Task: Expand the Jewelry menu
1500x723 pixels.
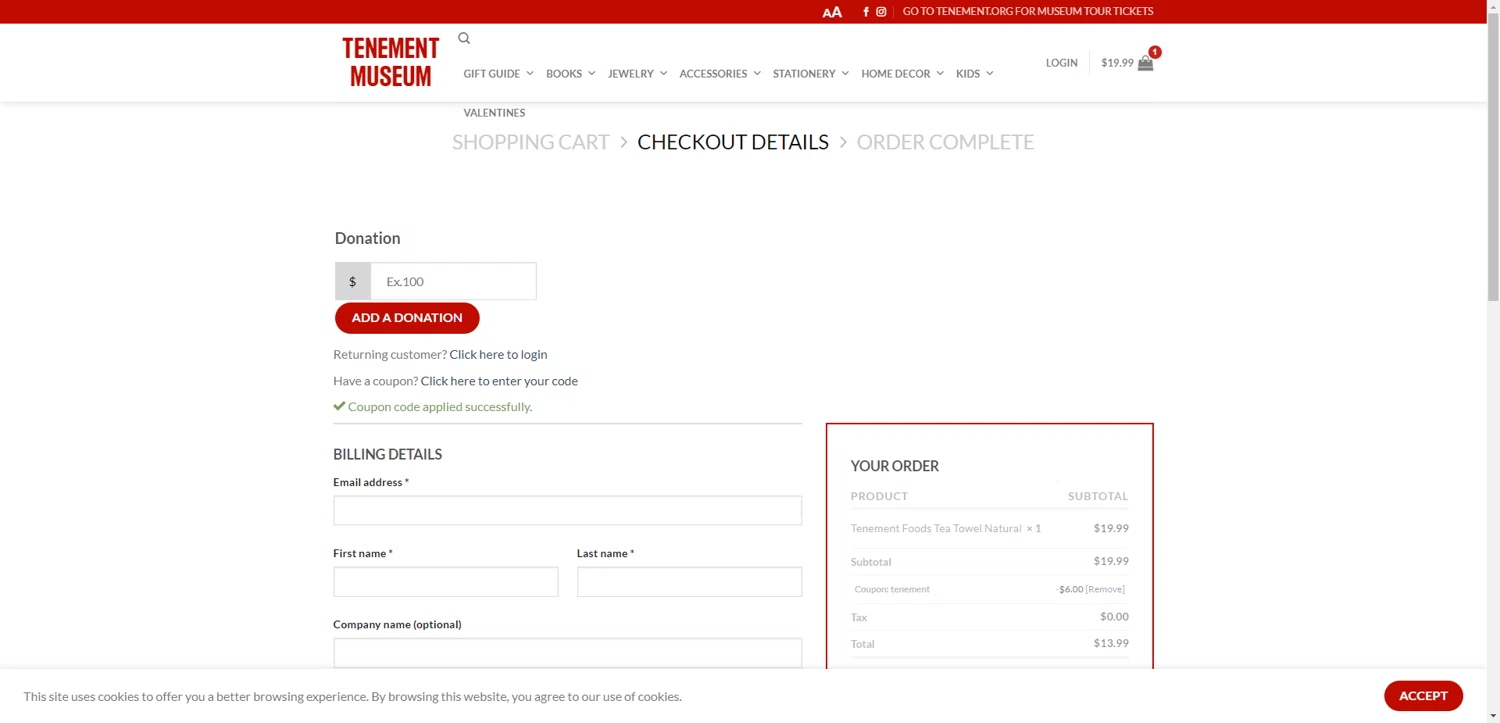Action: pyautogui.click(x=637, y=73)
